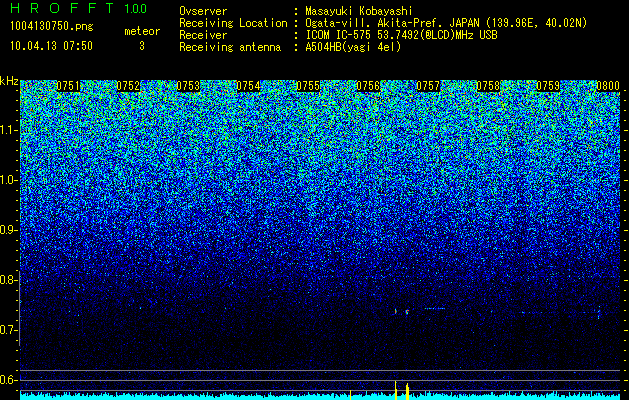Click the 0753 time marker
629x400 pixels.
coord(188,86)
